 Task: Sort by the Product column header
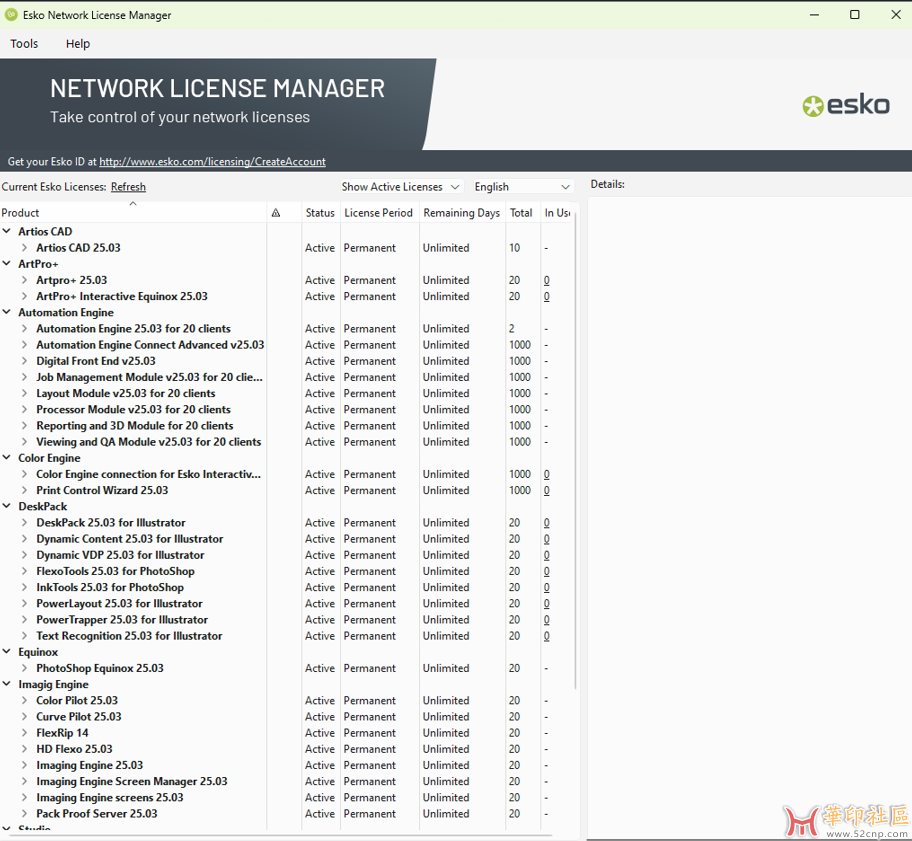pos(133,213)
